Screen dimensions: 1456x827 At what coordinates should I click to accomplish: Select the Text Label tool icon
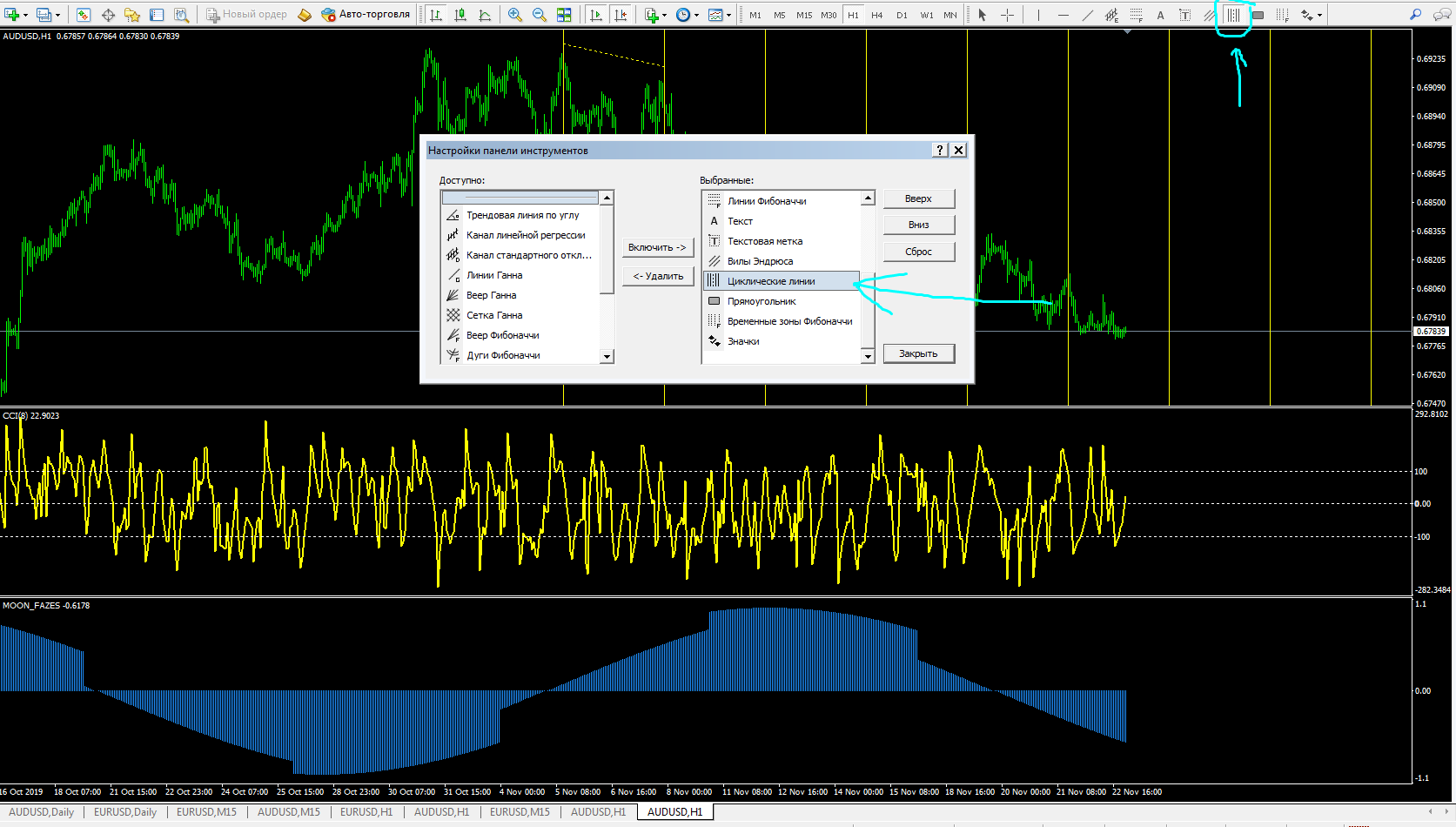tap(1184, 15)
